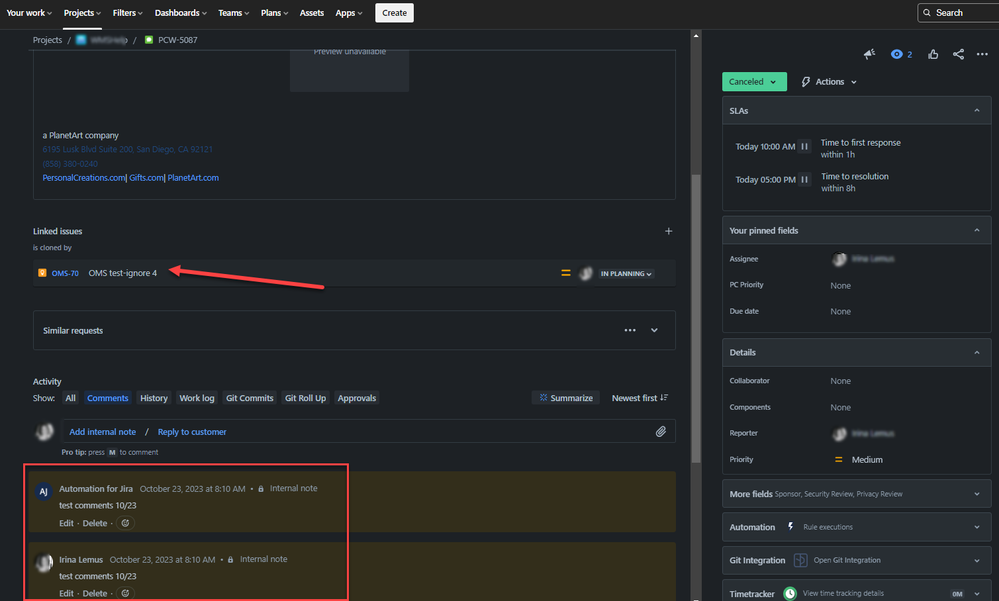Open the Teams menu
The width and height of the screenshot is (999, 601).
(x=233, y=13)
